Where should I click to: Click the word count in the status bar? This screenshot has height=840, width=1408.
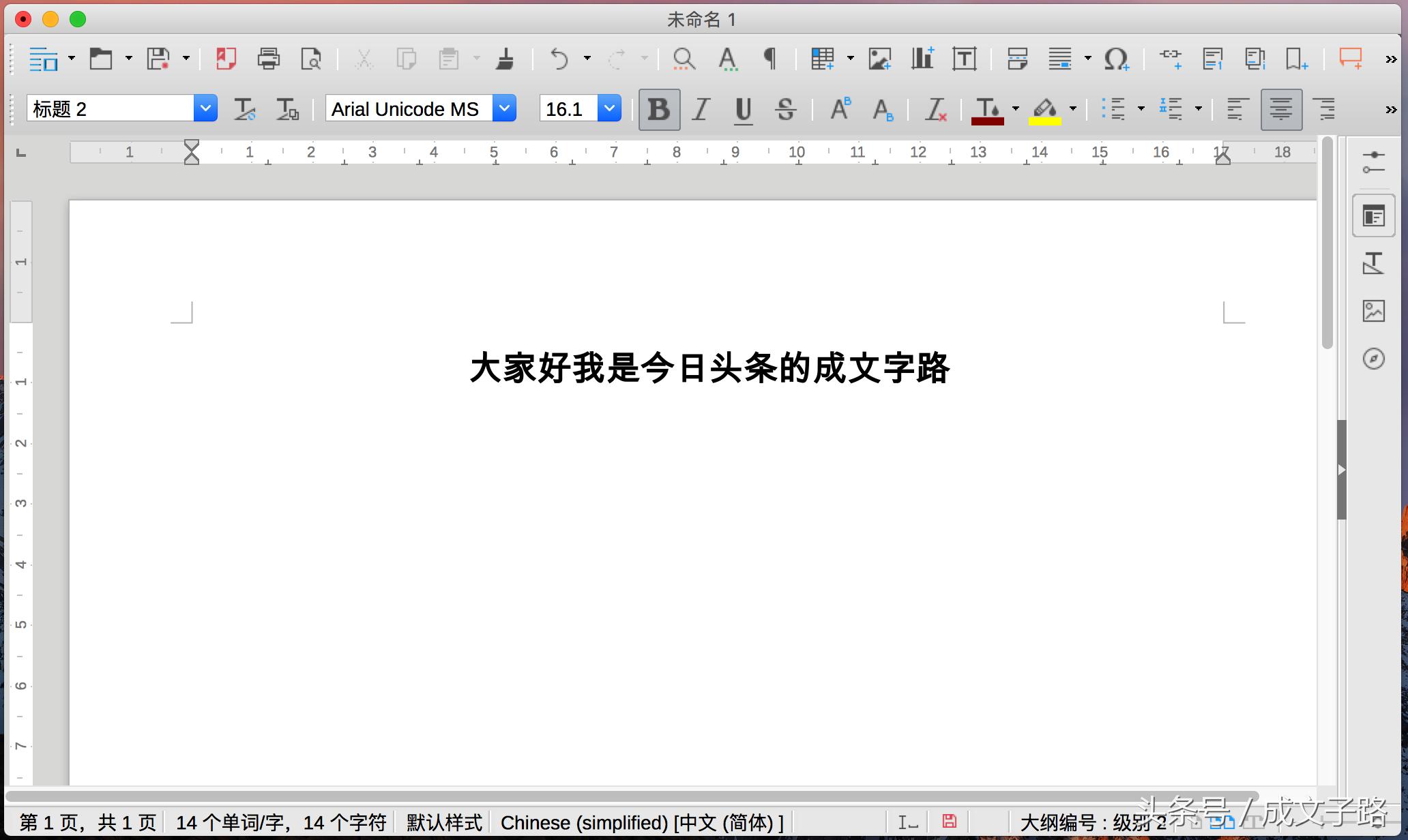tap(280, 822)
